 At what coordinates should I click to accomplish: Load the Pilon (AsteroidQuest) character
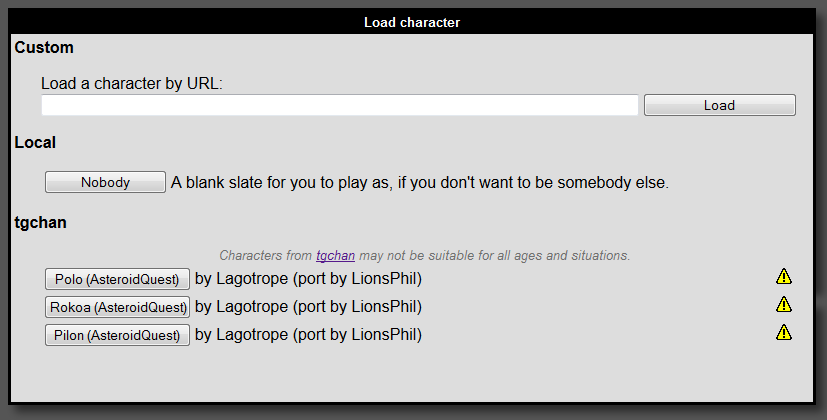click(x=117, y=335)
